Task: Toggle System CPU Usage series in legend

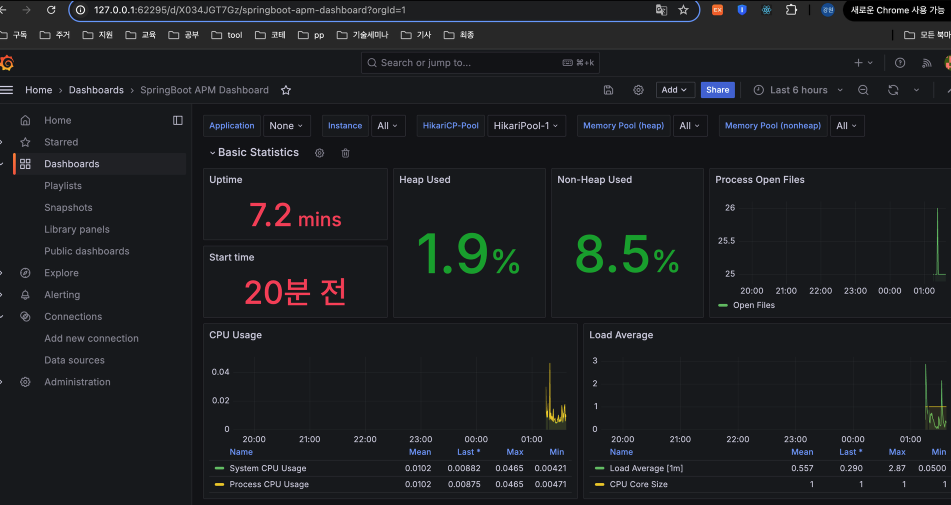Action: pos(267,468)
